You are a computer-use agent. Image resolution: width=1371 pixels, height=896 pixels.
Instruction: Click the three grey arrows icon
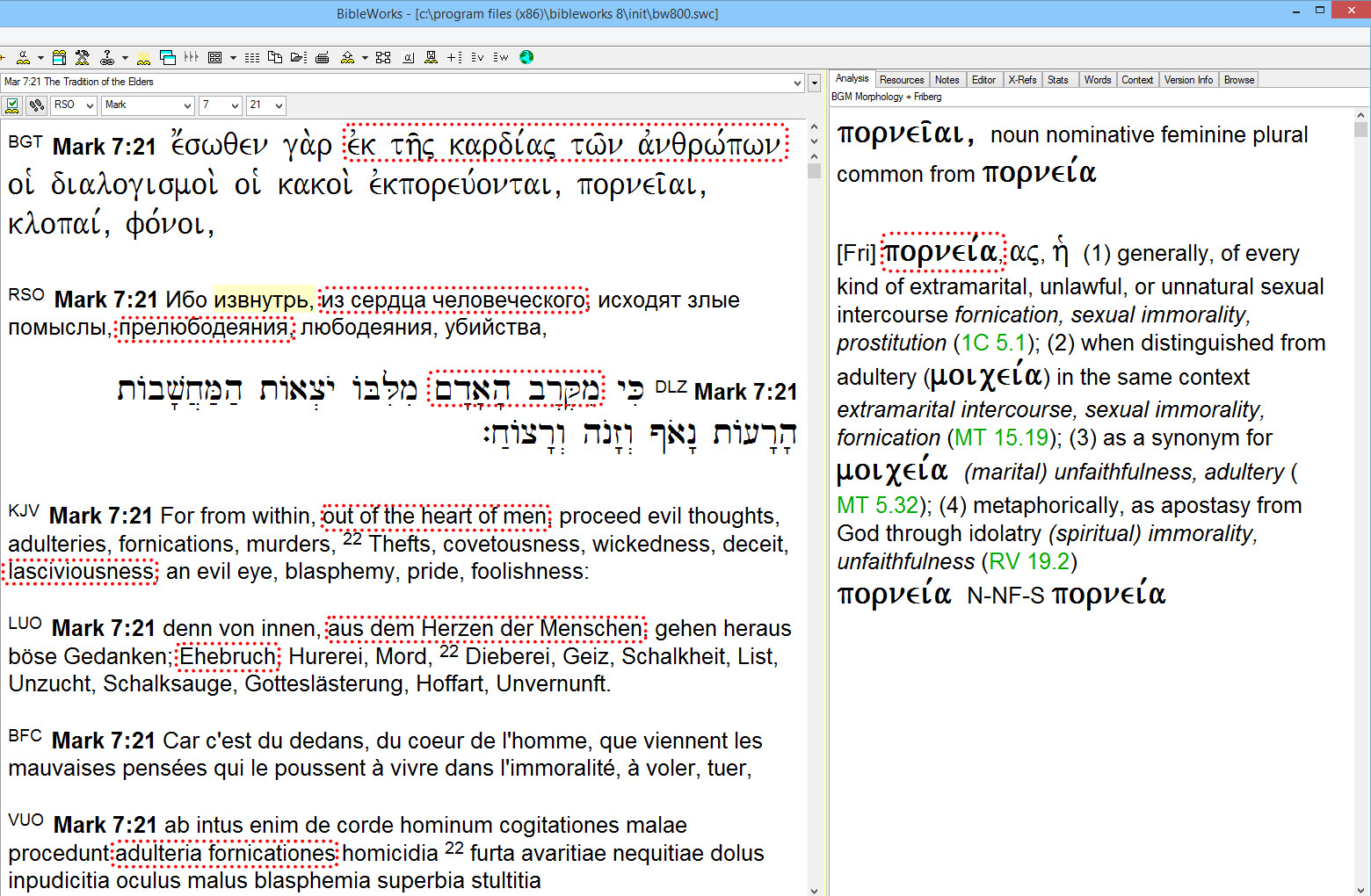pyautogui.click(x=191, y=58)
